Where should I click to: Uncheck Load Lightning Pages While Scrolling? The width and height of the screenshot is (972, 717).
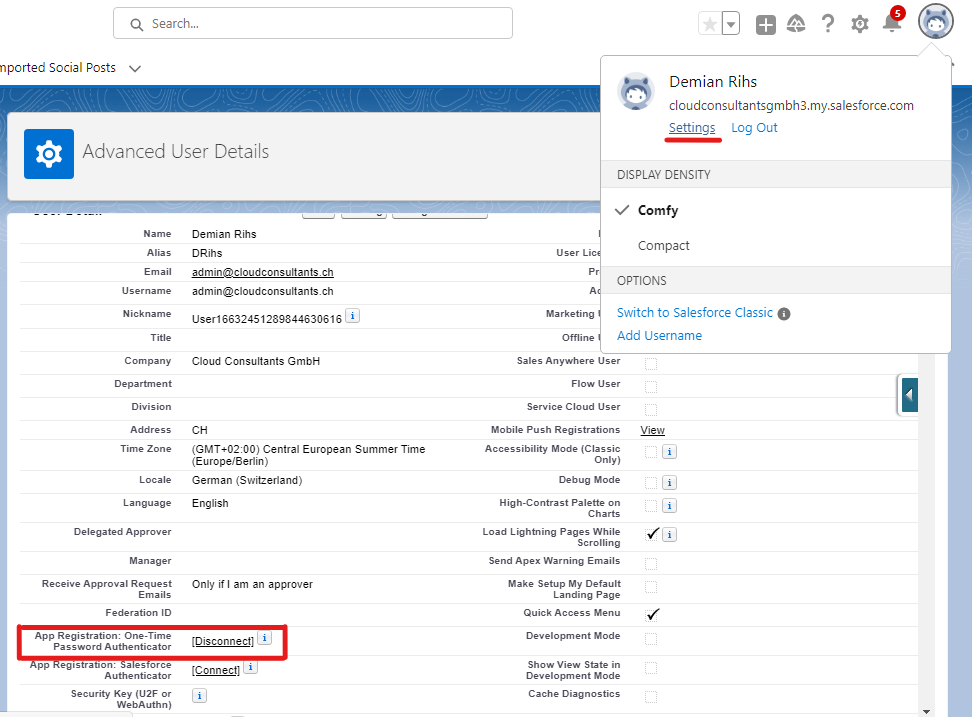(652, 534)
